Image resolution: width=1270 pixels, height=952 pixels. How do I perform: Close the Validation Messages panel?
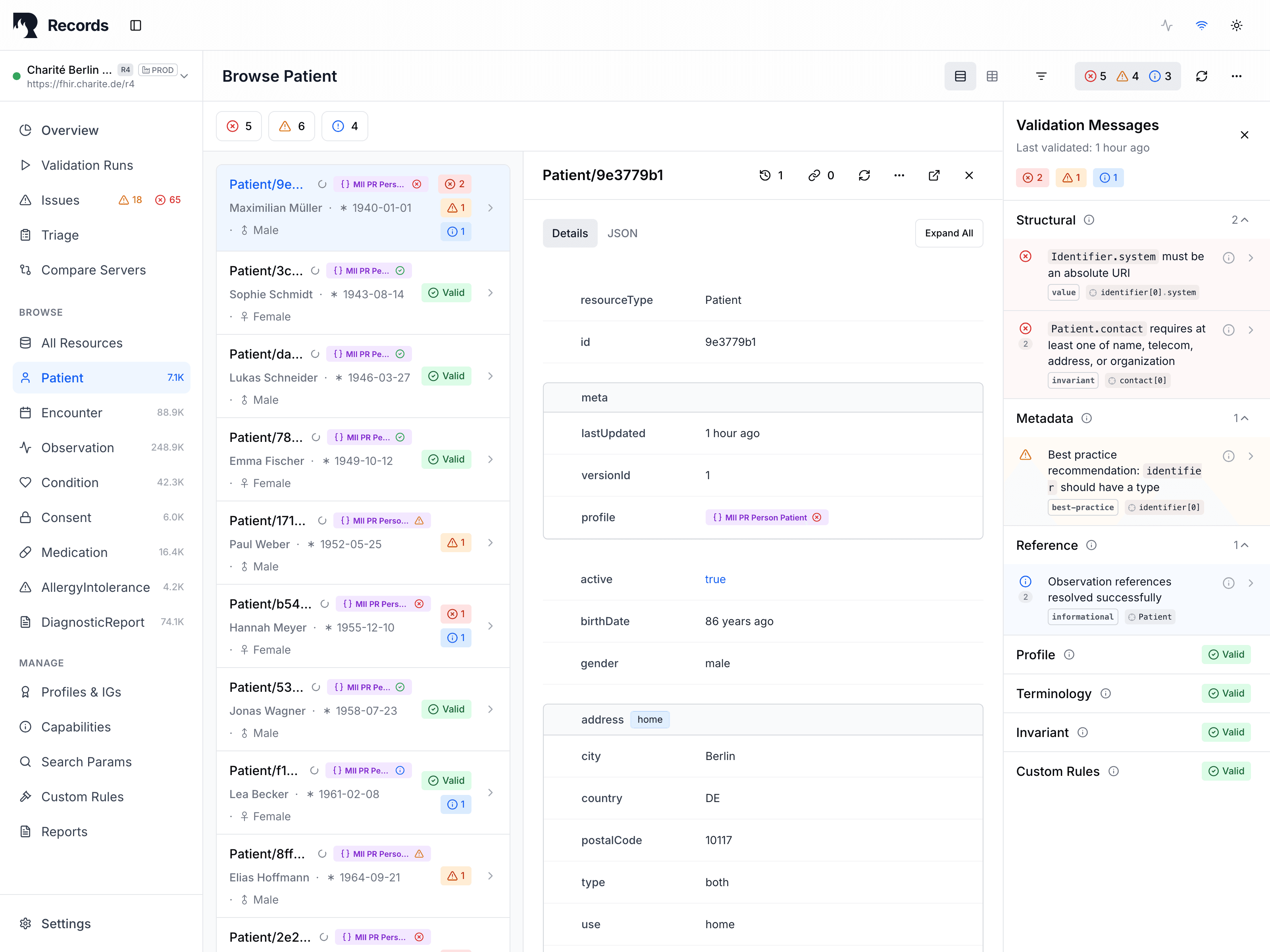click(x=1244, y=135)
